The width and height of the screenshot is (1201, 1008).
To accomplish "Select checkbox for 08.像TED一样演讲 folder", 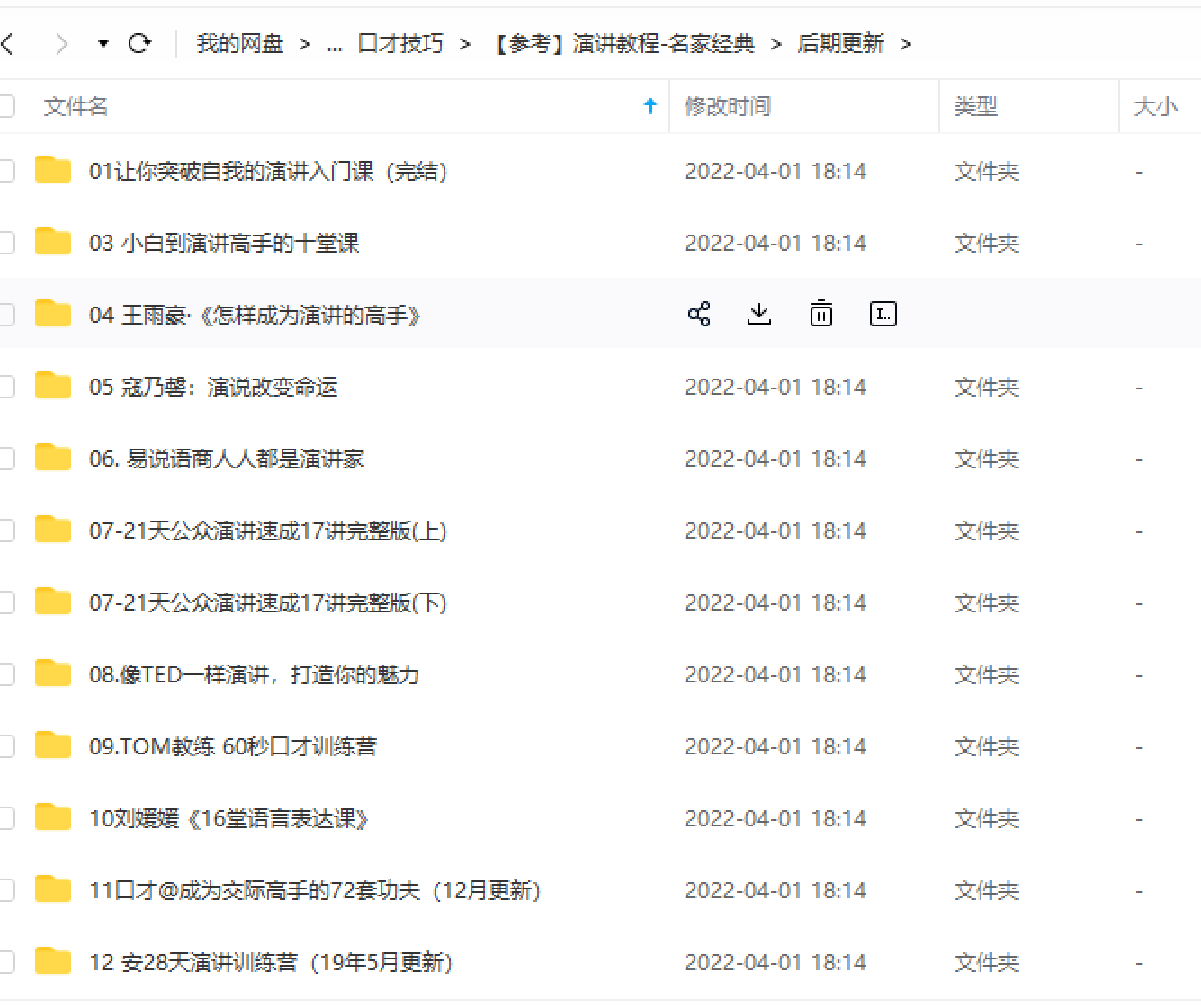I will tap(6, 674).
